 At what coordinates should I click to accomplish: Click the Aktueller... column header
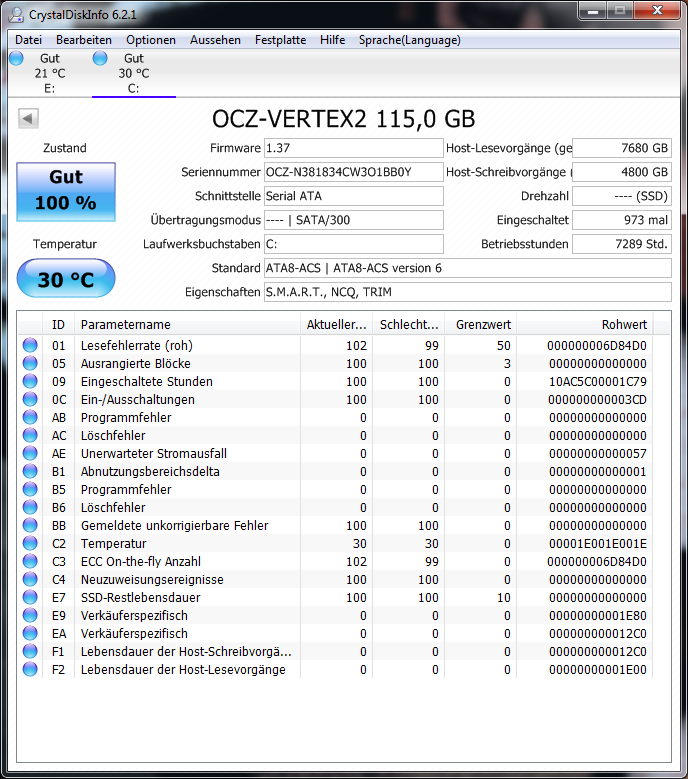click(336, 324)
